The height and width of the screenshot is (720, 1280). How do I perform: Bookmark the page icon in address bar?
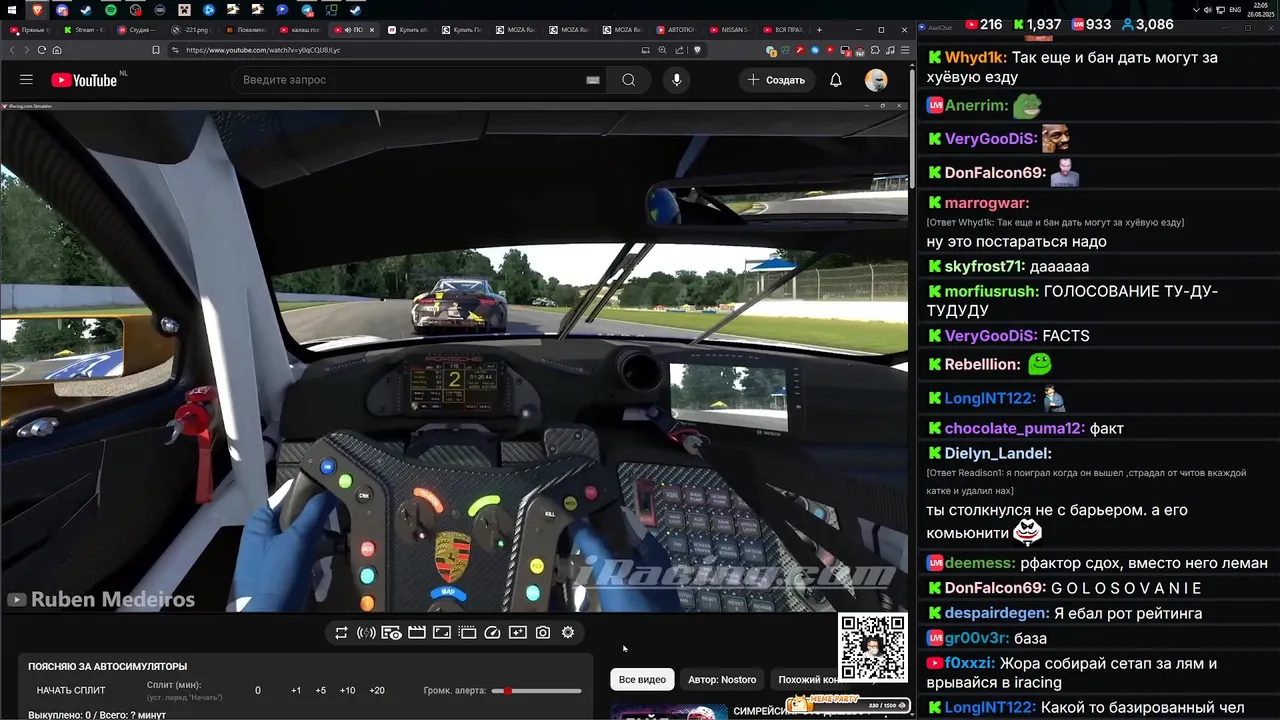point(156,50)
